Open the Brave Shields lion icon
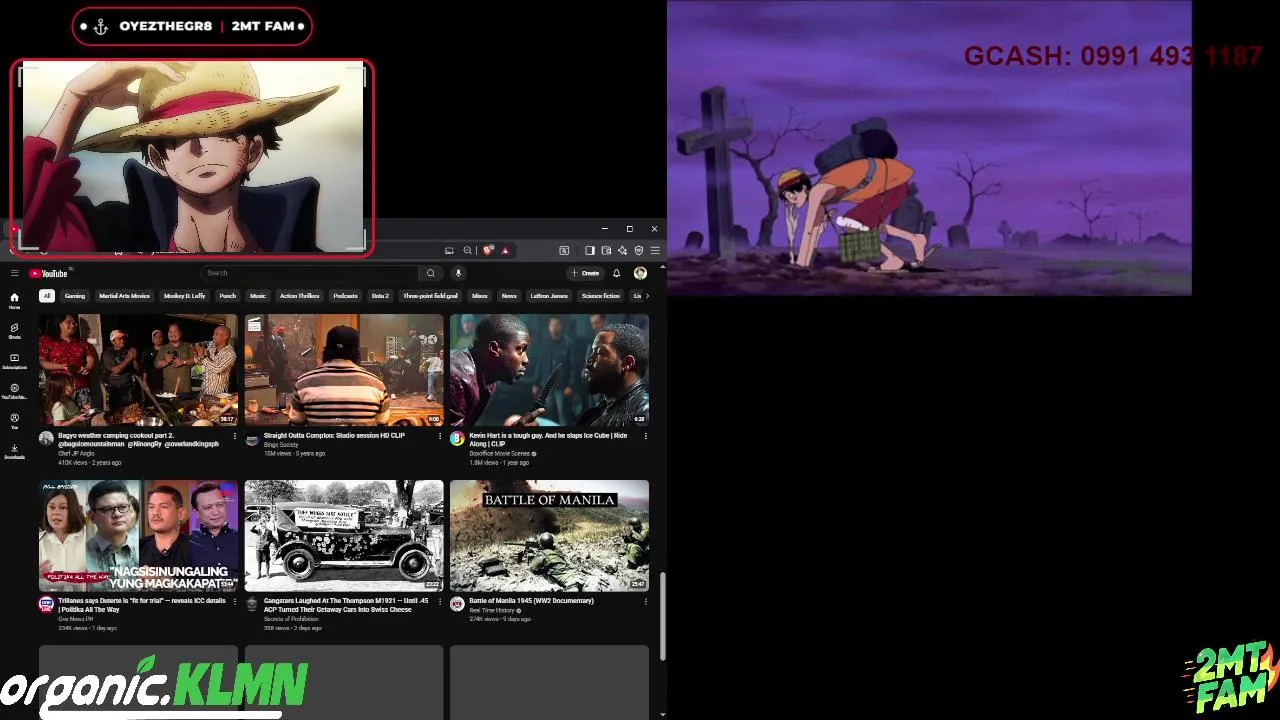Image resolution: width=1280 pixels, height=720 pixels. (x=487, y=250)
